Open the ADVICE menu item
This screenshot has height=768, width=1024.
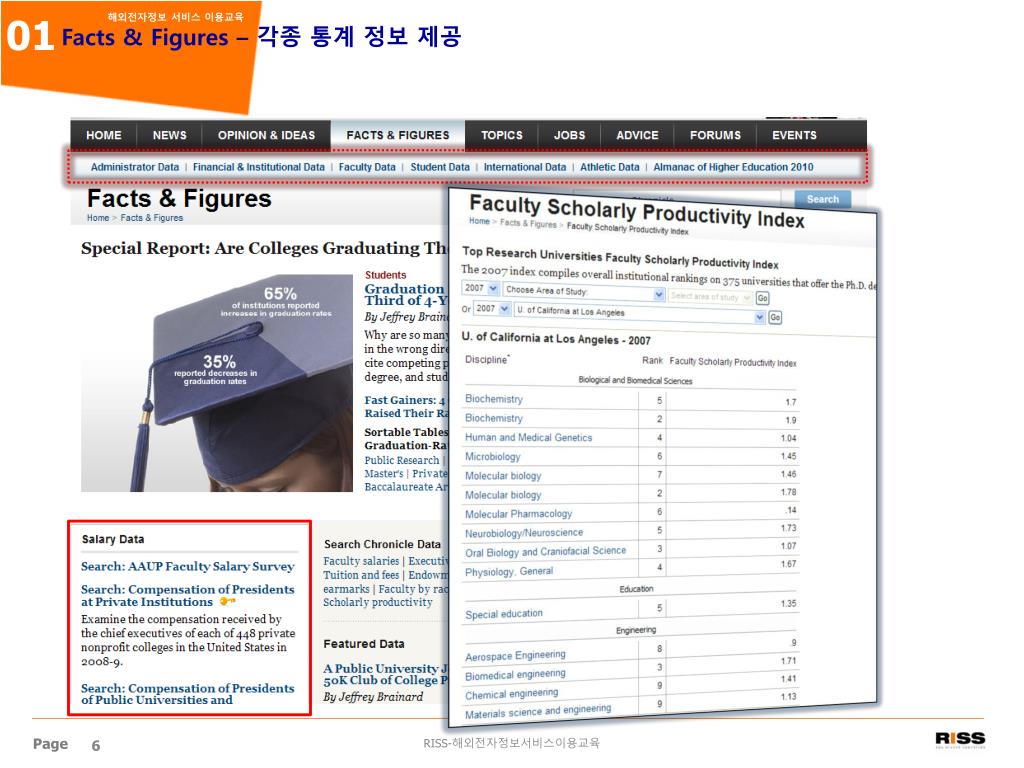(637, 135)
